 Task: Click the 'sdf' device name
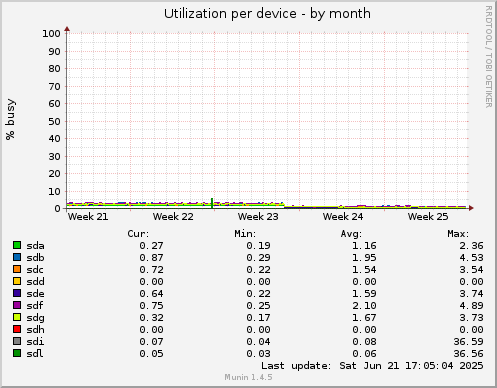pyautogui.click(x=35, y=306)
